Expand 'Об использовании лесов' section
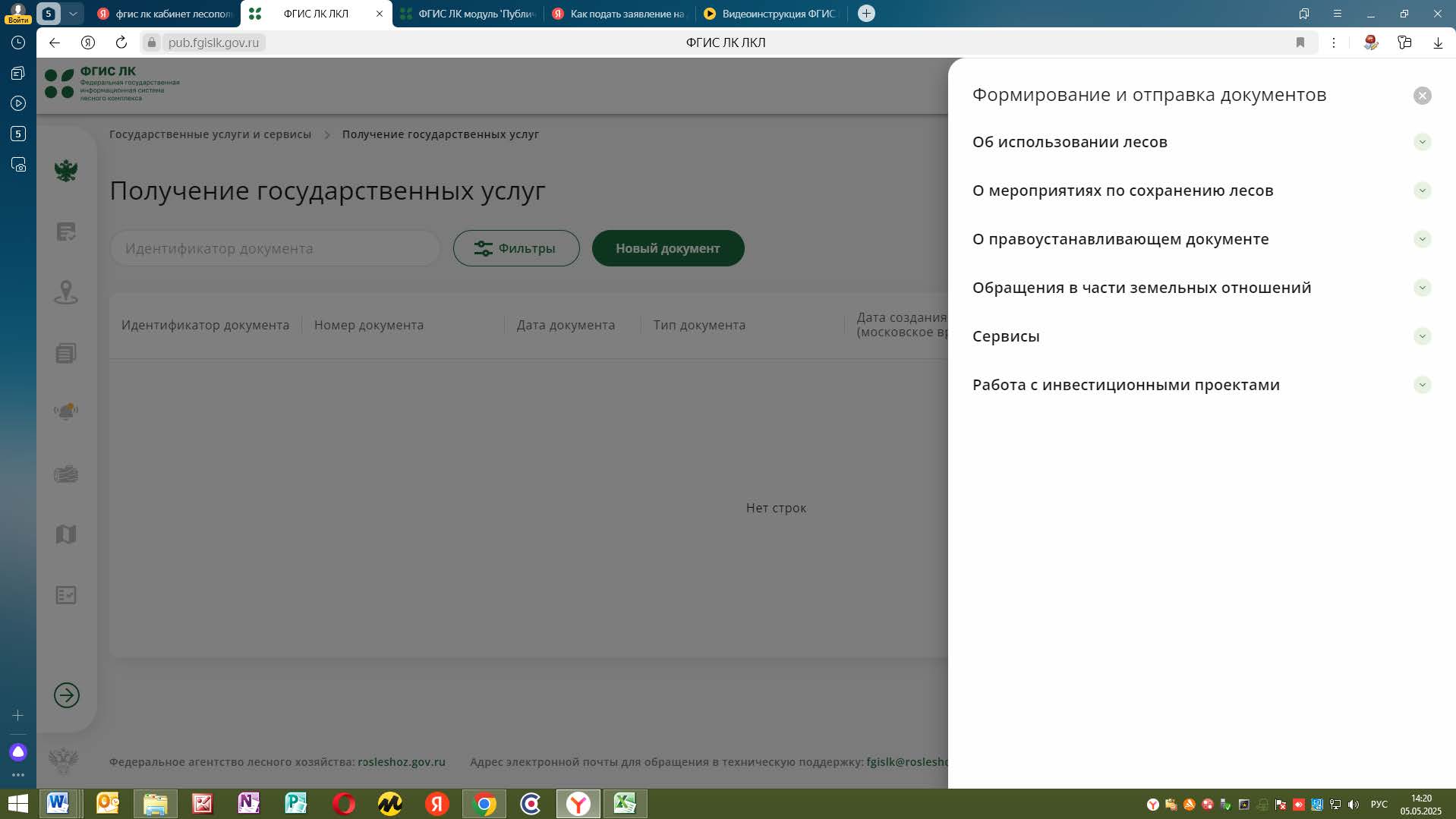 point(1422,142)
